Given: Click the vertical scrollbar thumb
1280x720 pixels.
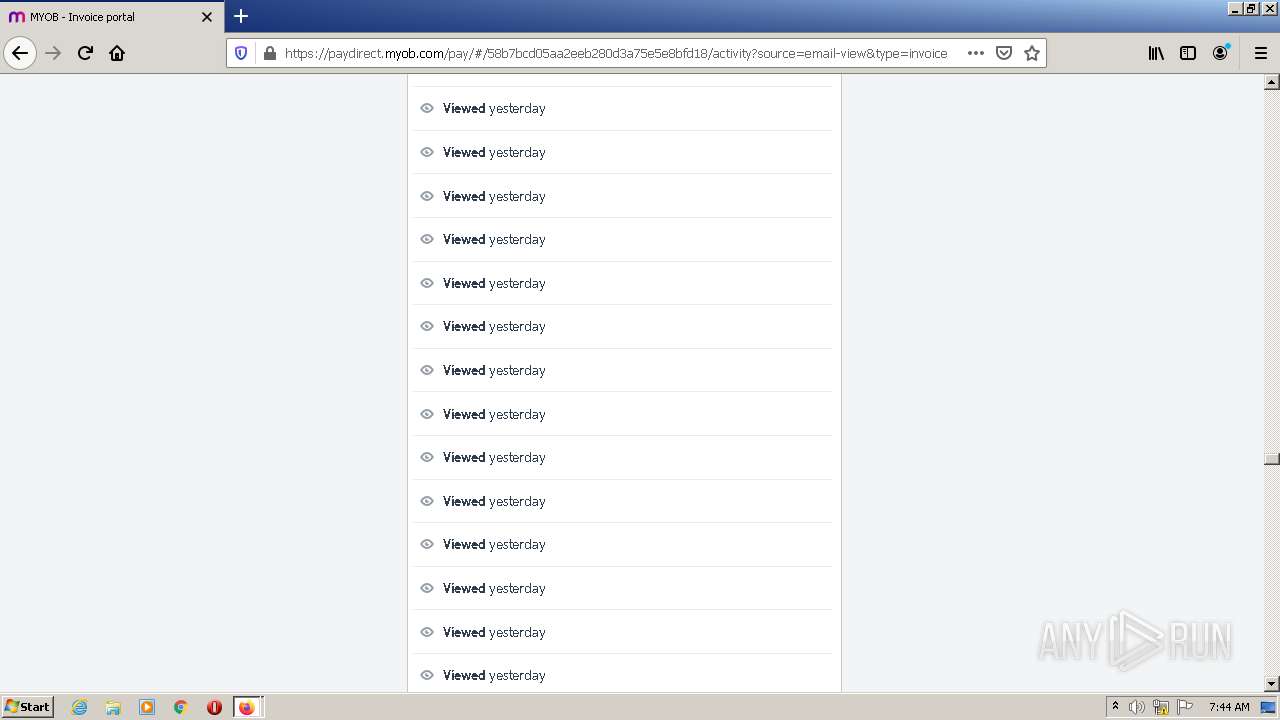Looking at the screenshot, I should click(1272, 459).
